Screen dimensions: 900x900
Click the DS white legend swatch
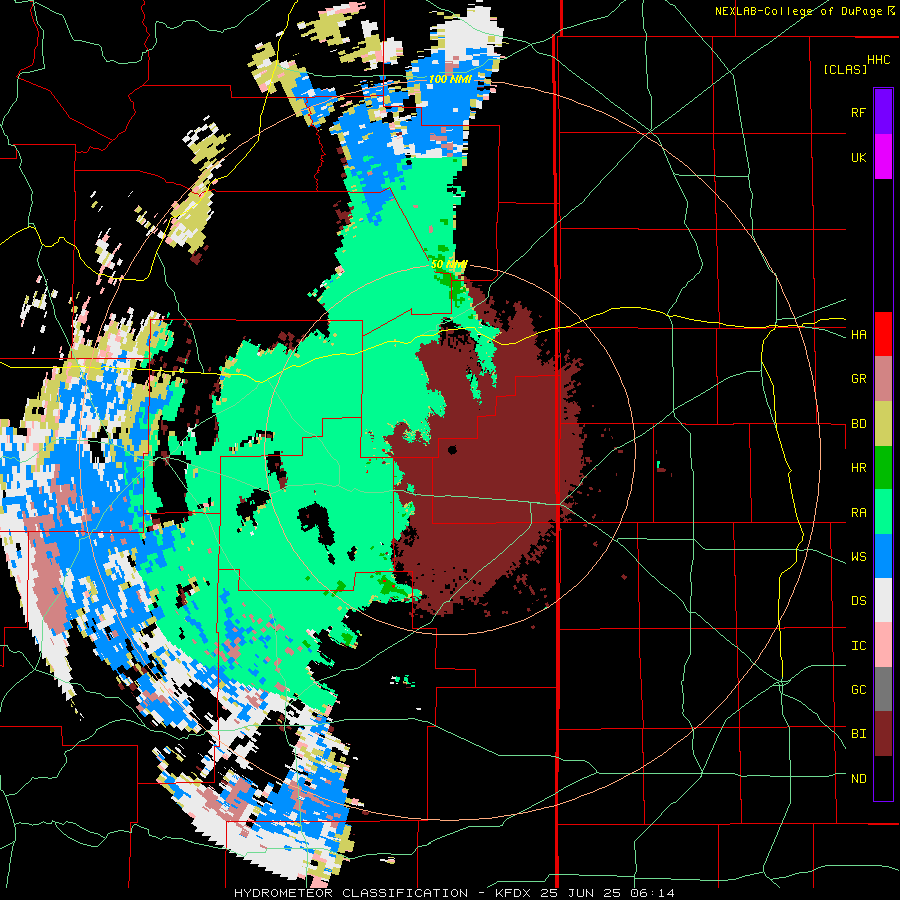[883, 600]
